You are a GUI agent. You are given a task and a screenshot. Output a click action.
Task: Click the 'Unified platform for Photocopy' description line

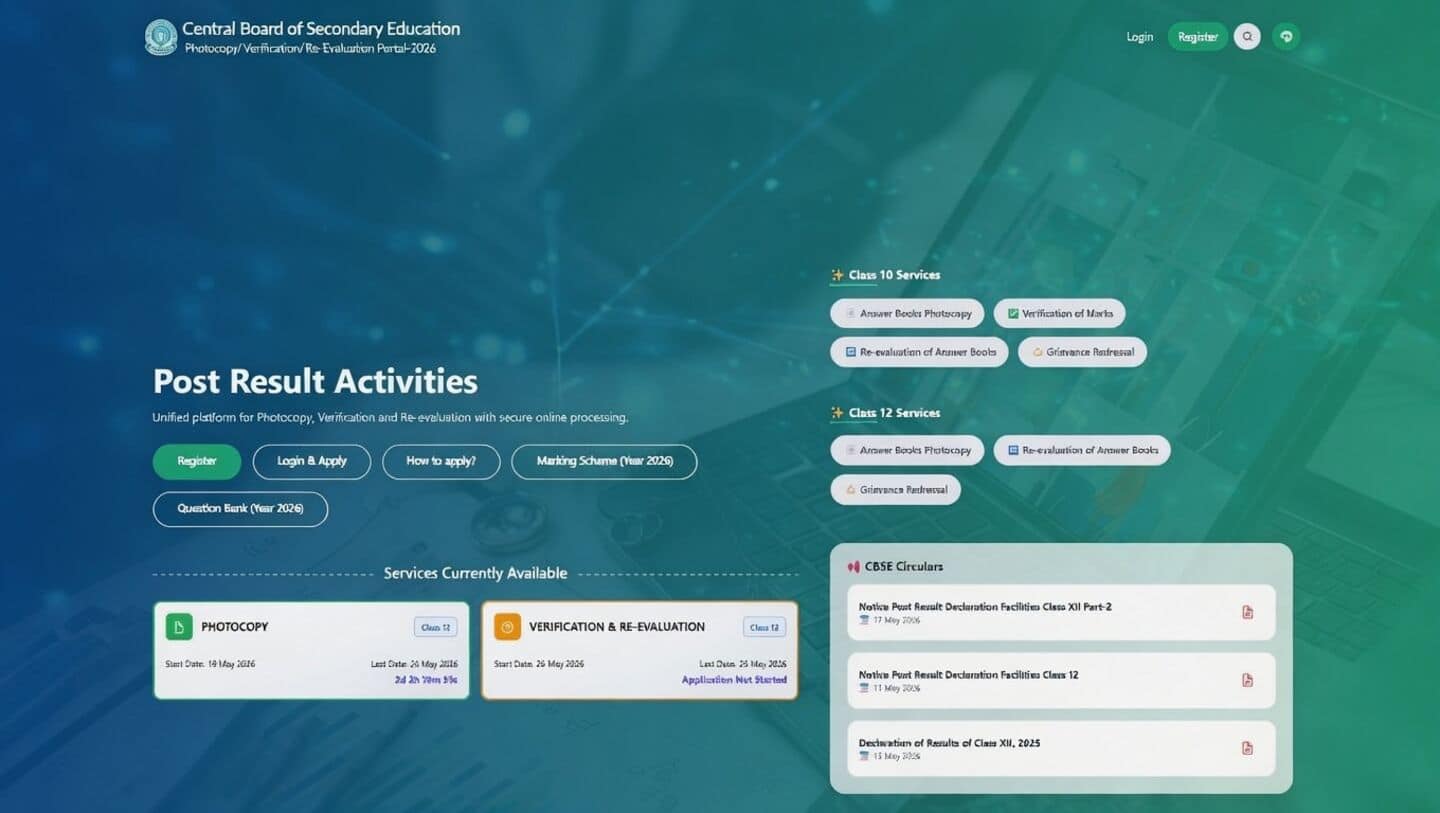tap(390, 417)
